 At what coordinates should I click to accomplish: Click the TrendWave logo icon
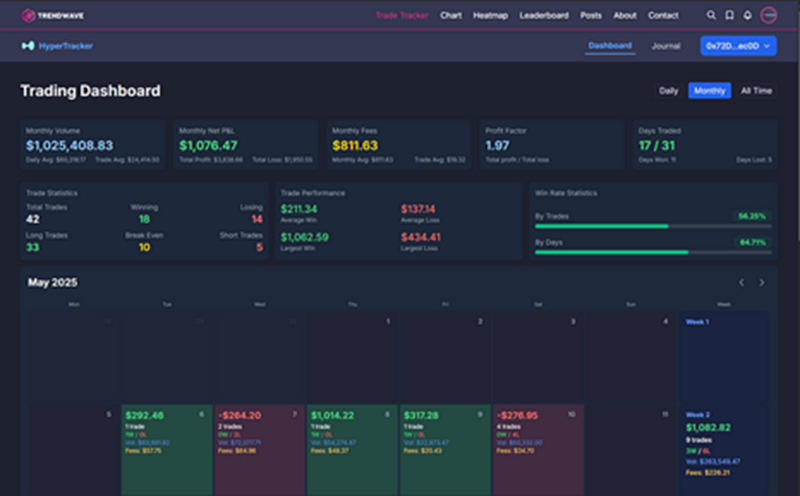28,15
